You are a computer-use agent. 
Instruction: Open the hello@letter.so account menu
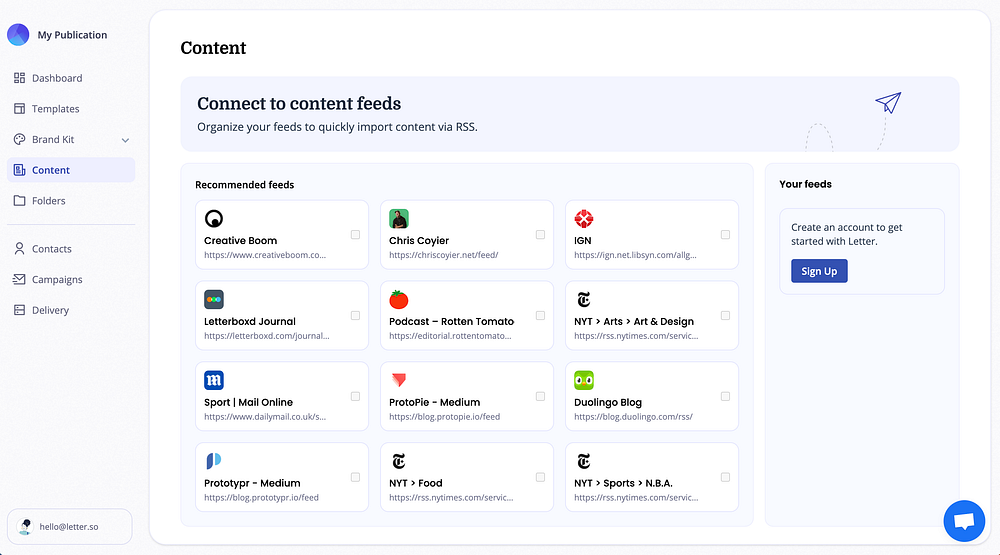69,526
